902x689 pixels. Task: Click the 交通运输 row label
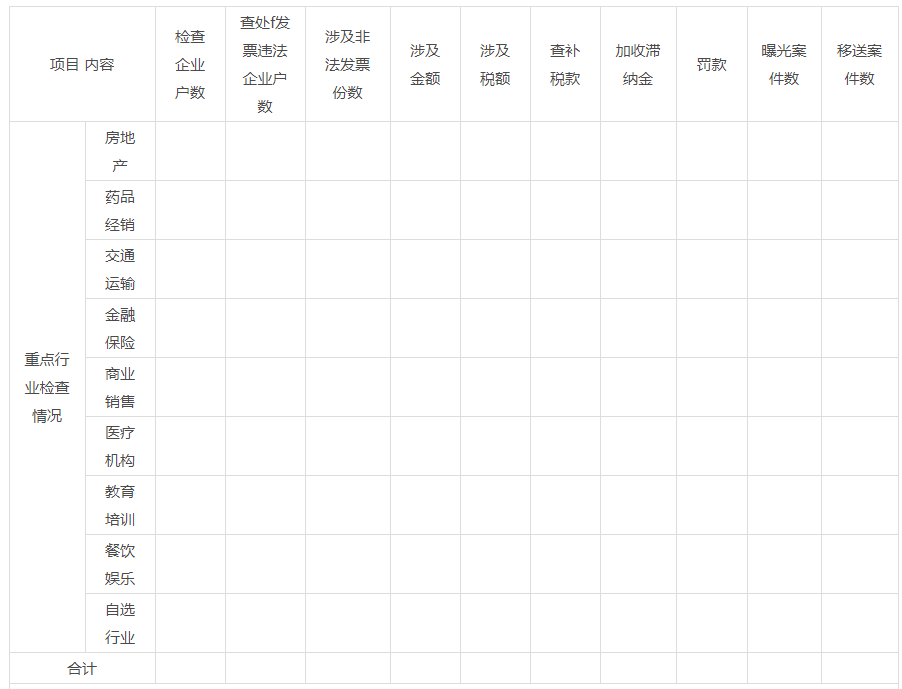tap(120, 270)
